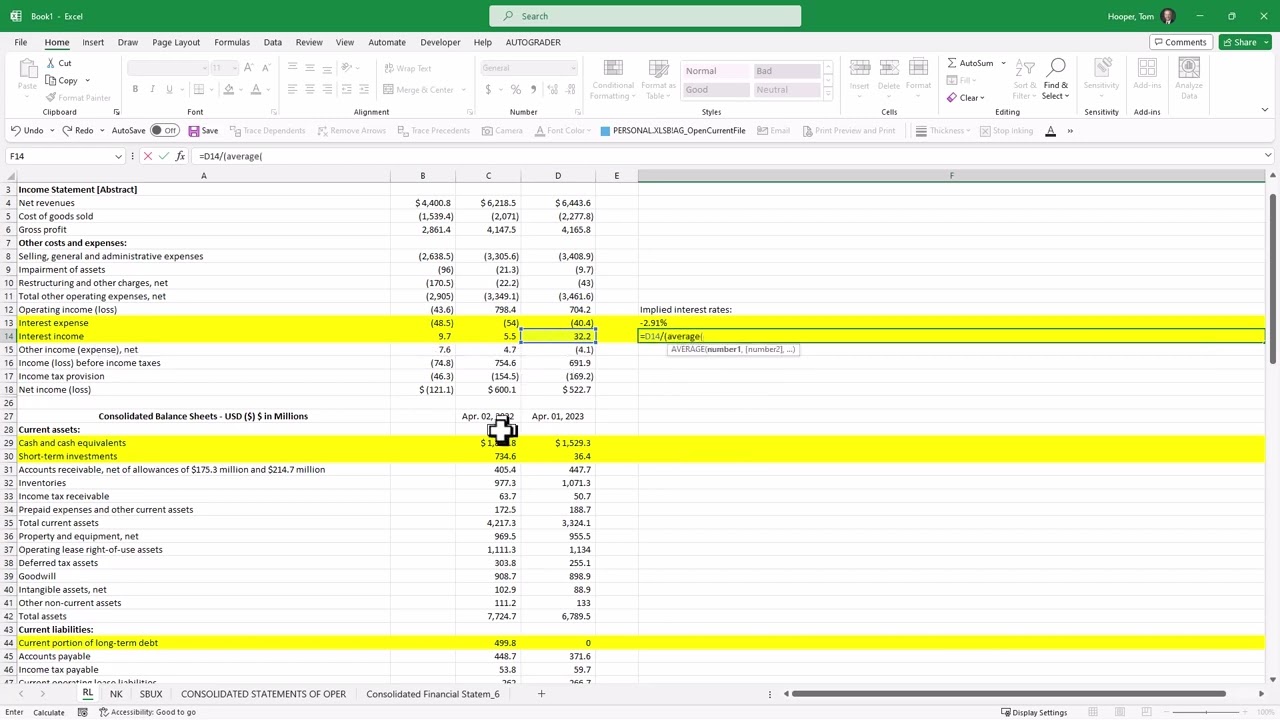The width and height of the screenshot is (1280, 720).
Task: Apply the Neutral cell style
Action: point(786,90)
